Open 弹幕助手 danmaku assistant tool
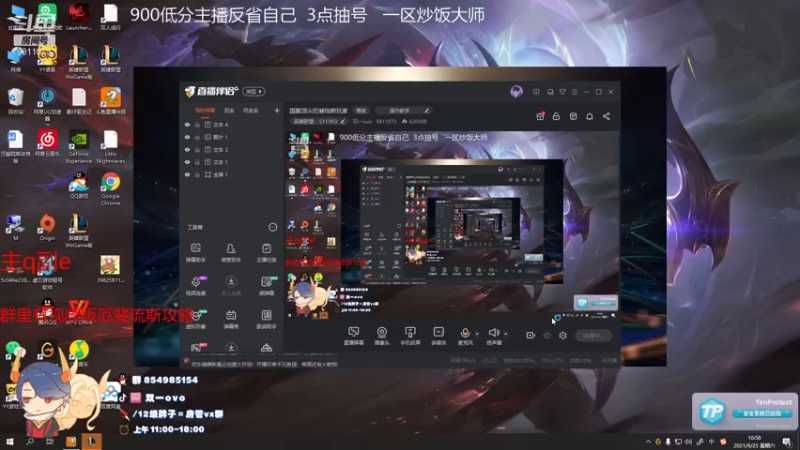 [195, 253]
